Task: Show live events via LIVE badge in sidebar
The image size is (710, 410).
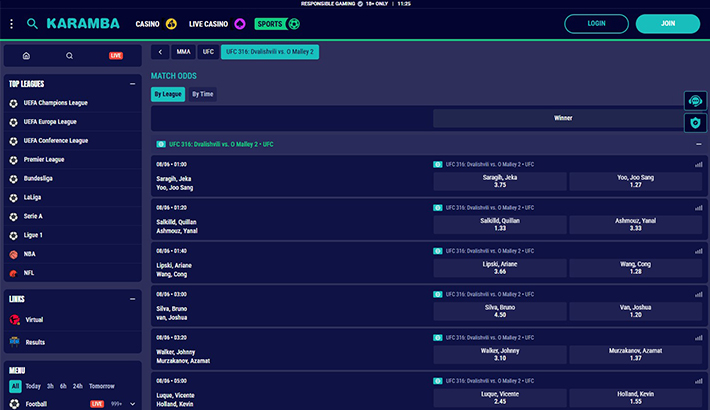Action: coord(116,56)
